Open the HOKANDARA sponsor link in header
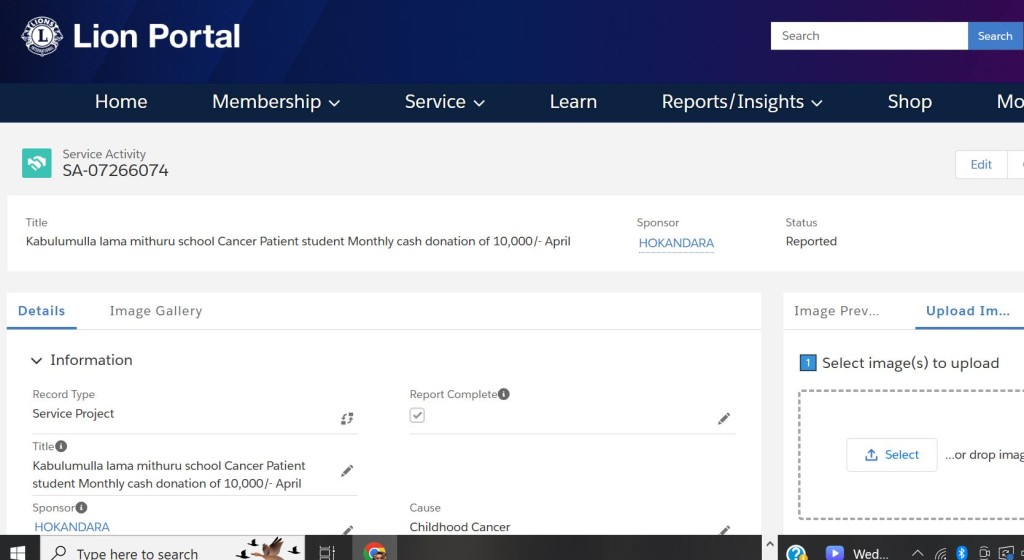 (x=676, y=243)
